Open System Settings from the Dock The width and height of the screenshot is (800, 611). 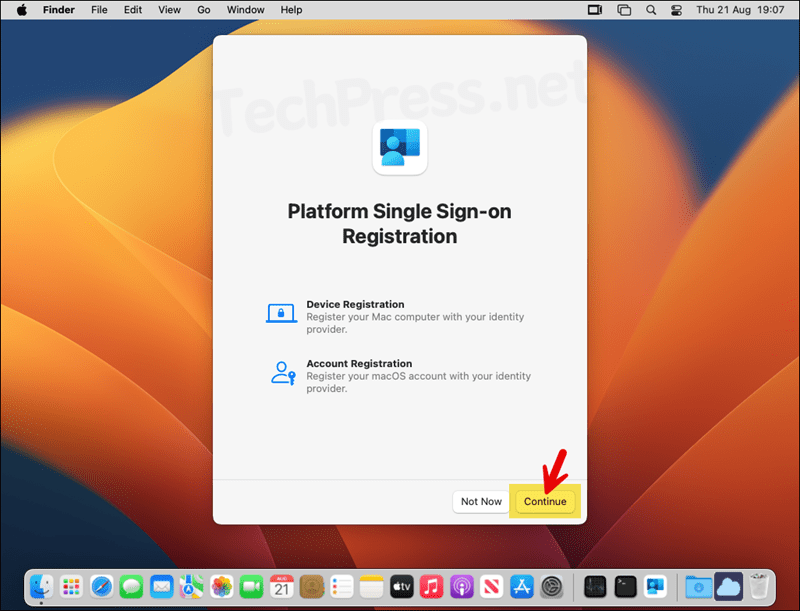coord(551,587)
